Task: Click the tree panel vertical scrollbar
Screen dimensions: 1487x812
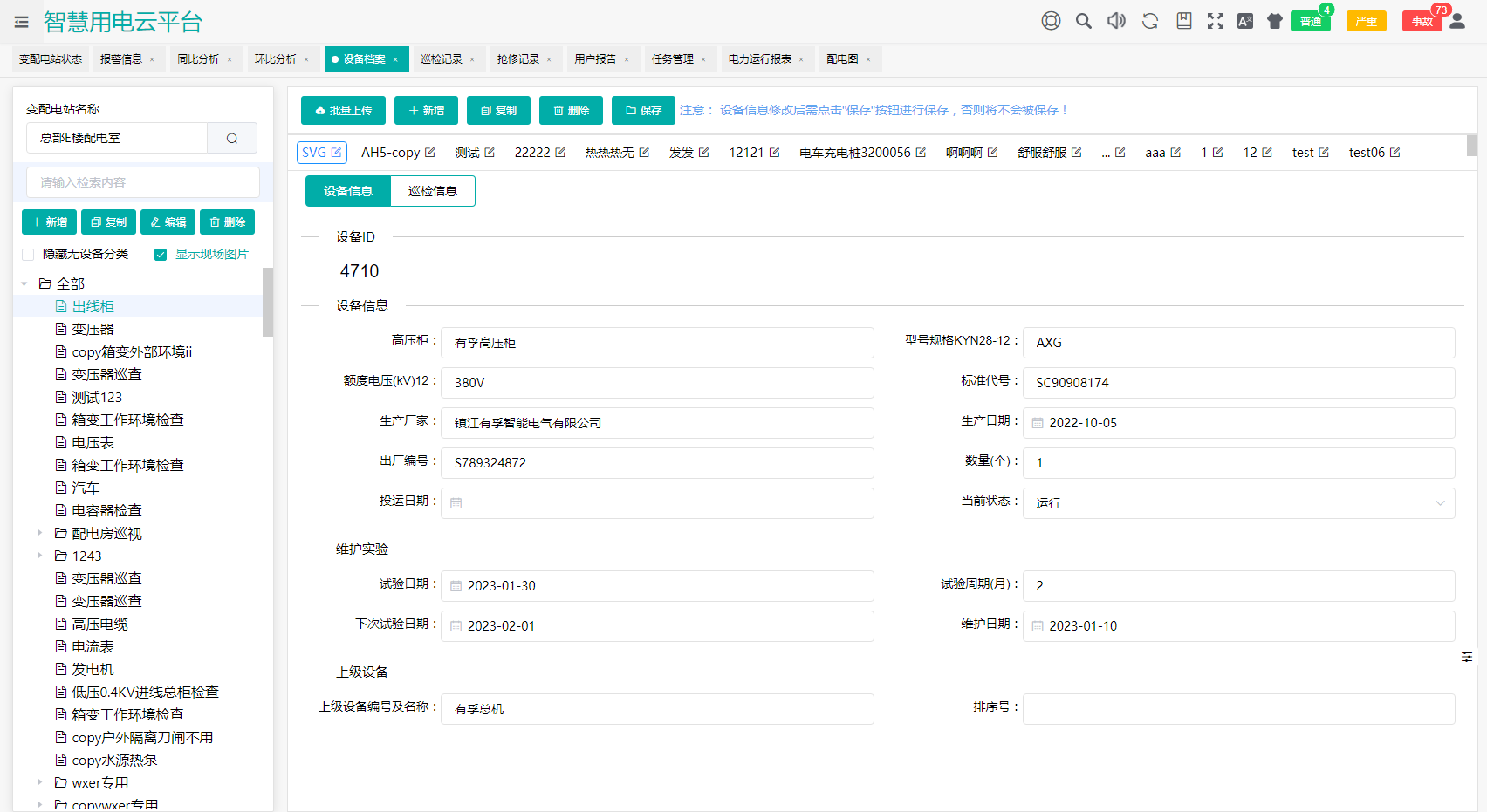Action: [268, 302]
